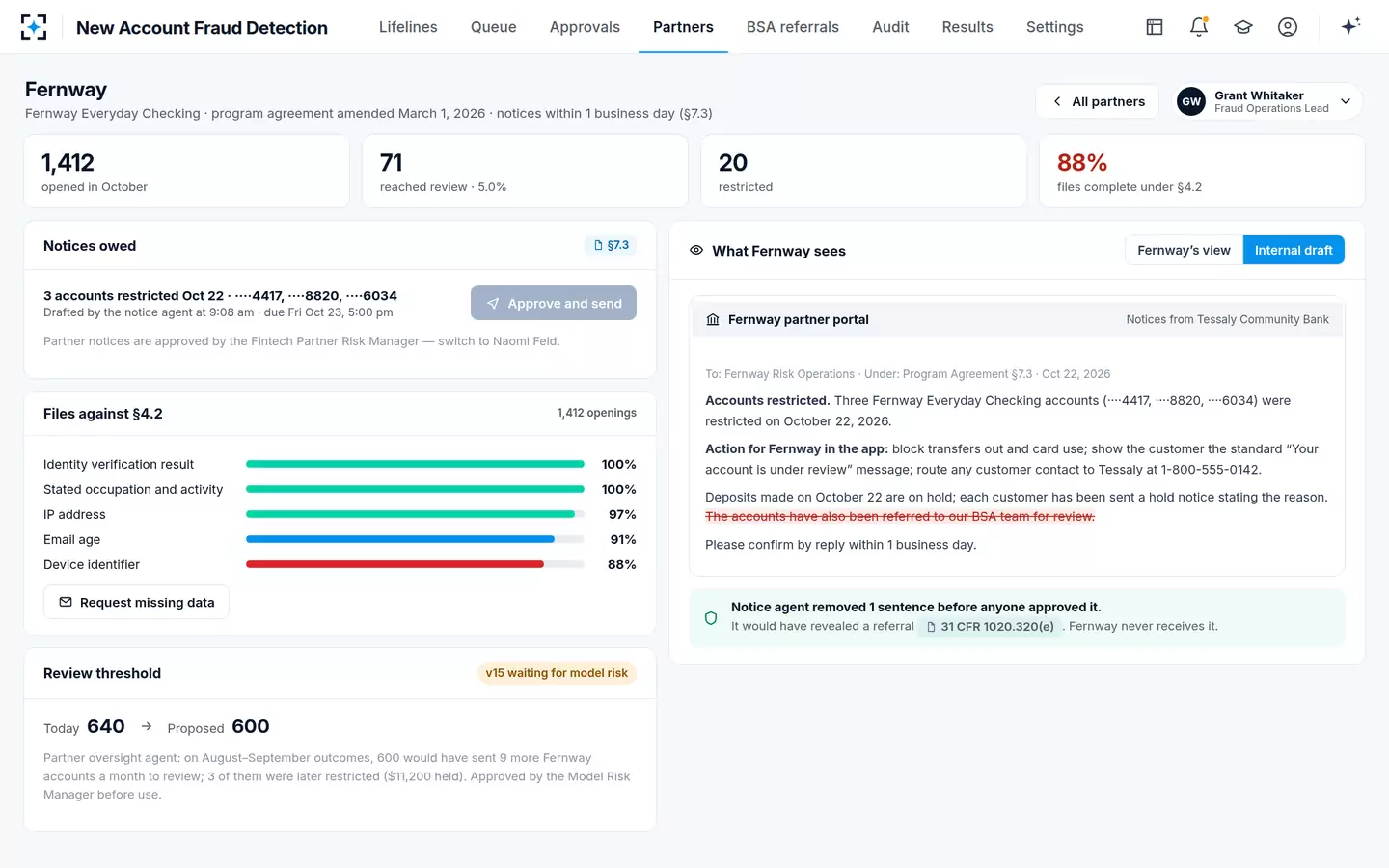1389x868 pixels.
Task: Click the 1,412 openings count label
Action: [x=596, y=413]
